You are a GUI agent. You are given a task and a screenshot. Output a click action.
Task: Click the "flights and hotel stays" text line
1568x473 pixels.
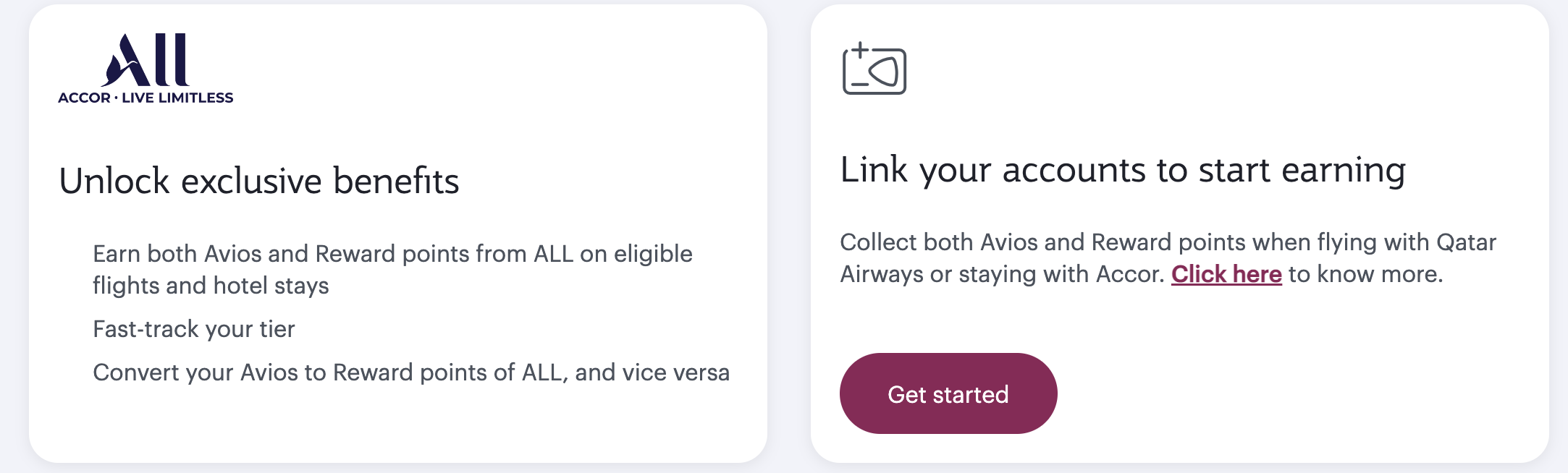pyautogui.click(x=211, y=286)
